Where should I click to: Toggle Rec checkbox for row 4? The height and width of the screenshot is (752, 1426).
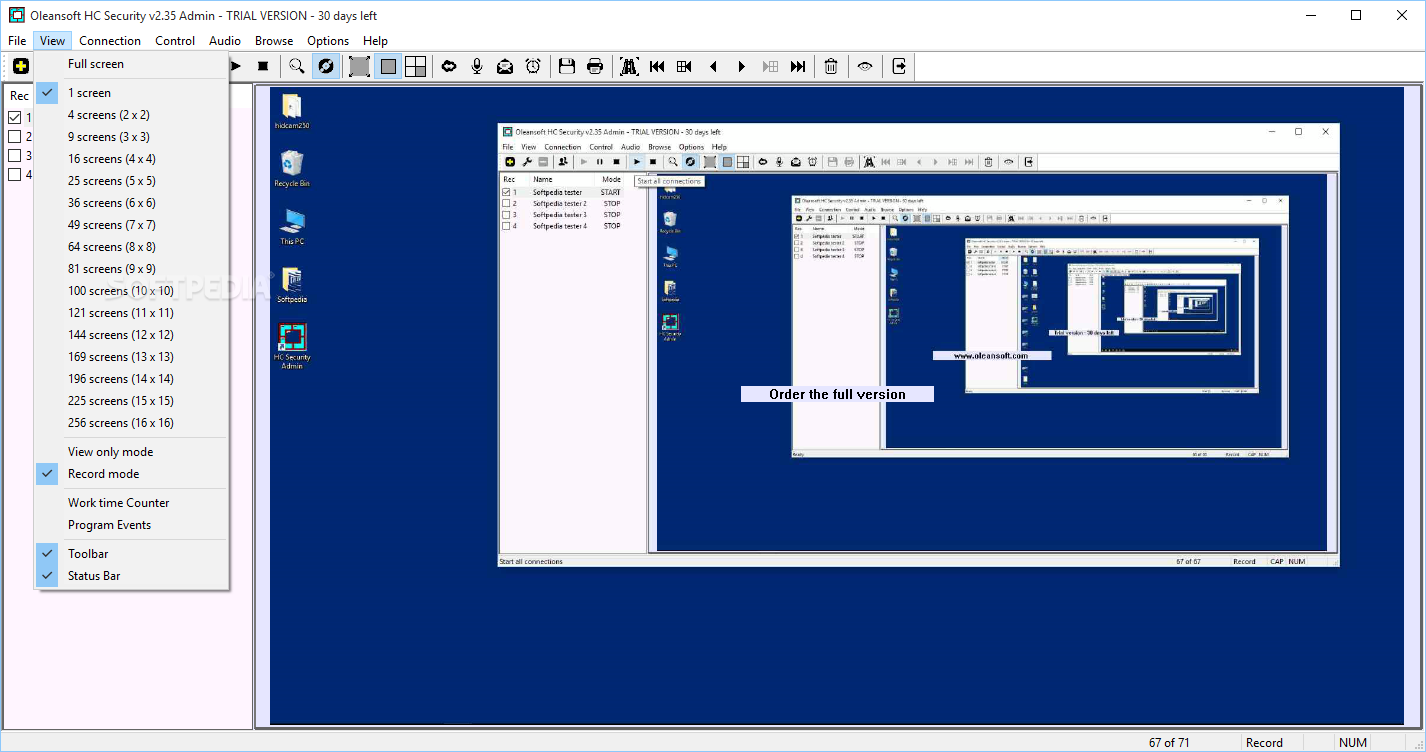[15, 175]
